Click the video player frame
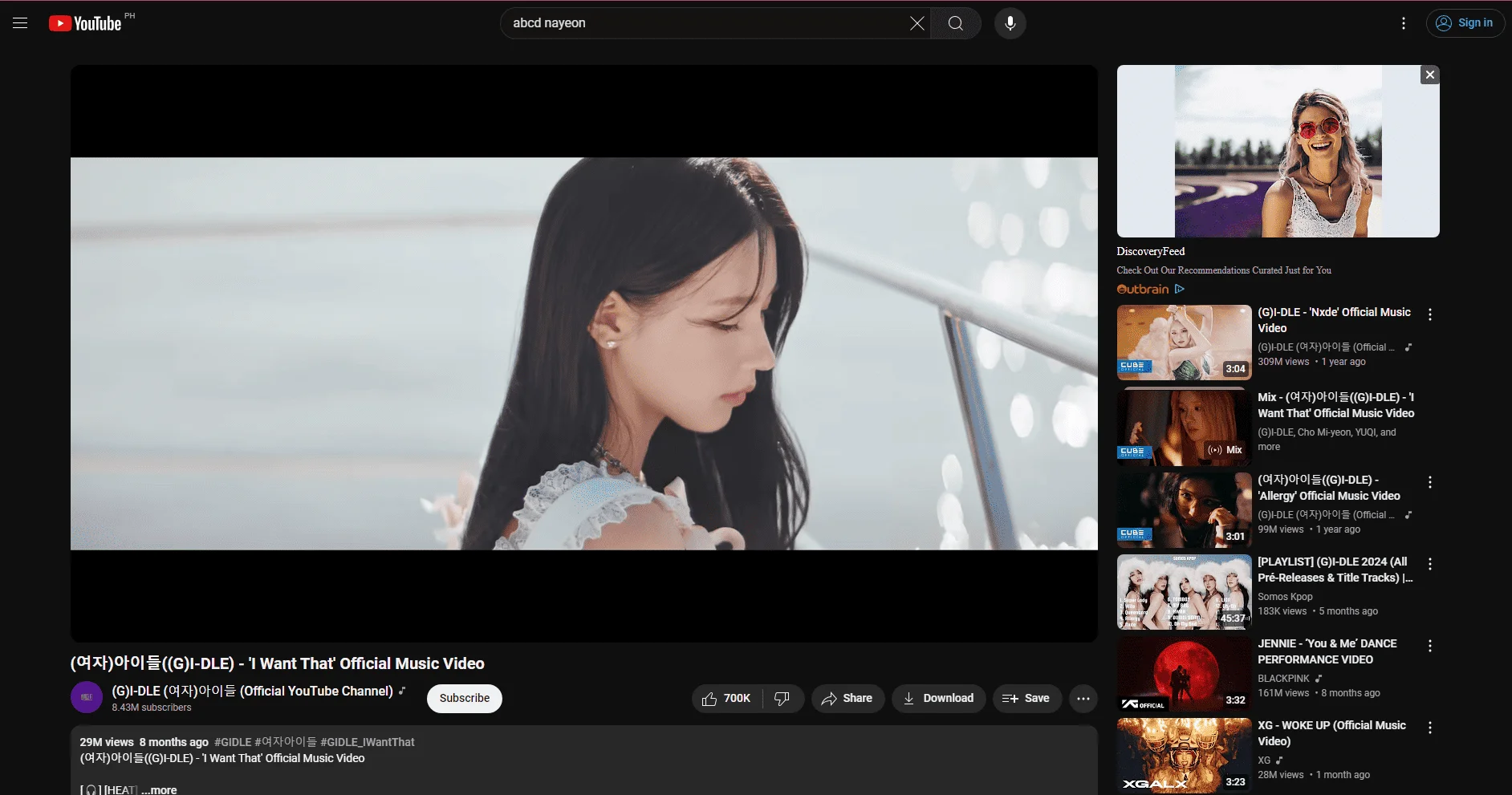Viewport: 1512px width, 795px height. [x=584, y=354]
